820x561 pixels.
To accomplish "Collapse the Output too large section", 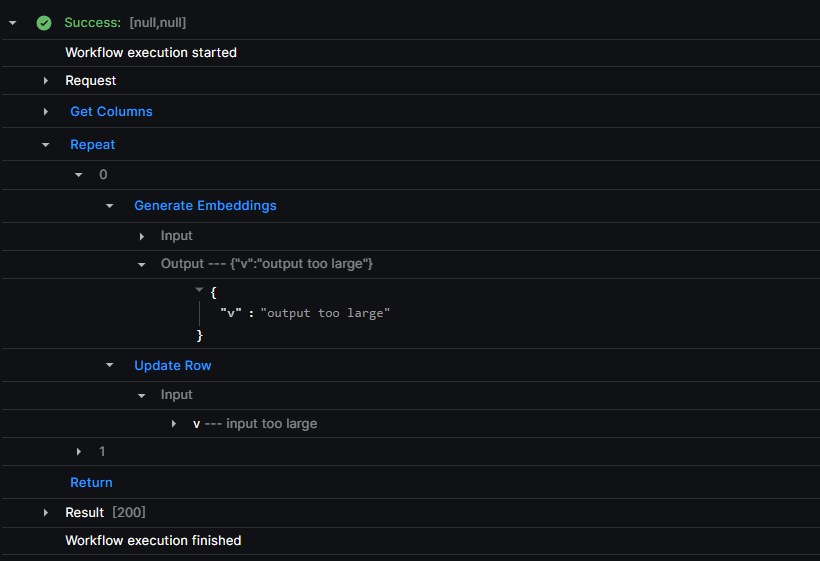I will coord(141,265).
